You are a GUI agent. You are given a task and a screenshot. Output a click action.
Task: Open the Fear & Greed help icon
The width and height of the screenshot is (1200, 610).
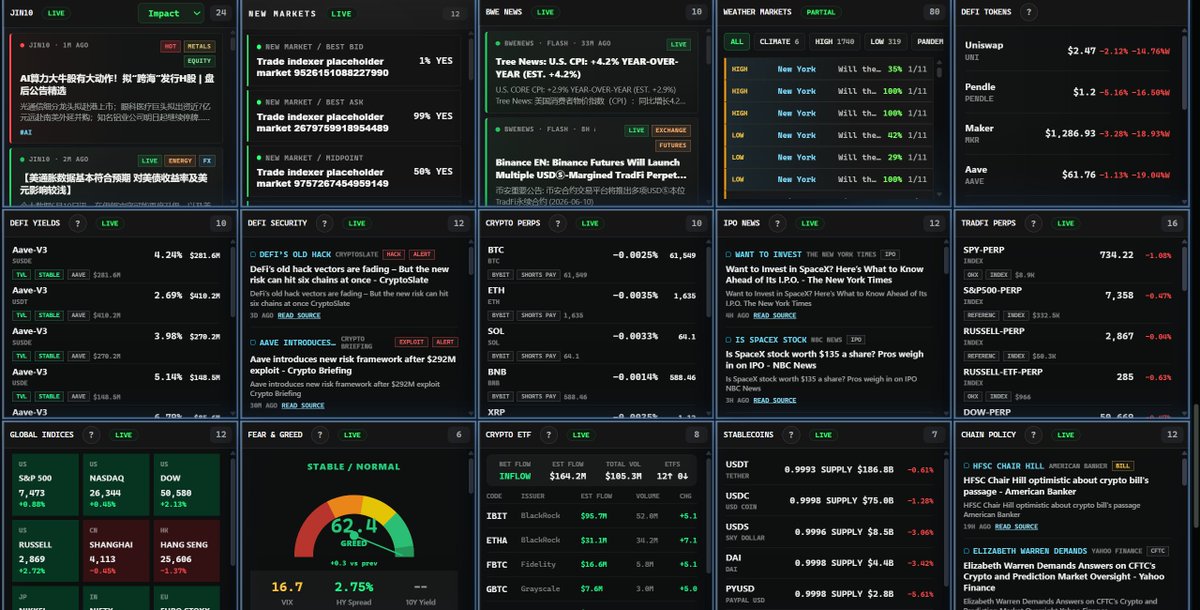322,435
